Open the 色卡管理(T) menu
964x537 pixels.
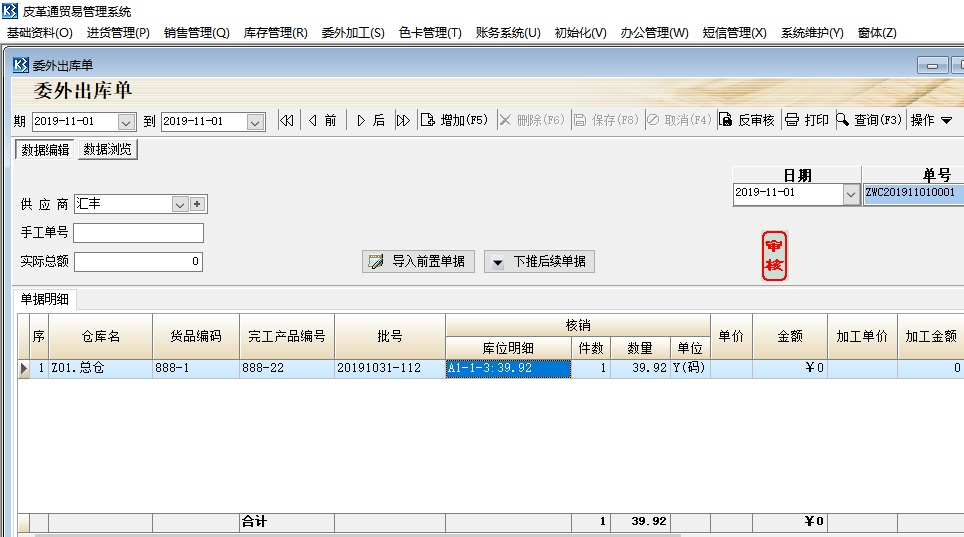(x=430, y=33)
